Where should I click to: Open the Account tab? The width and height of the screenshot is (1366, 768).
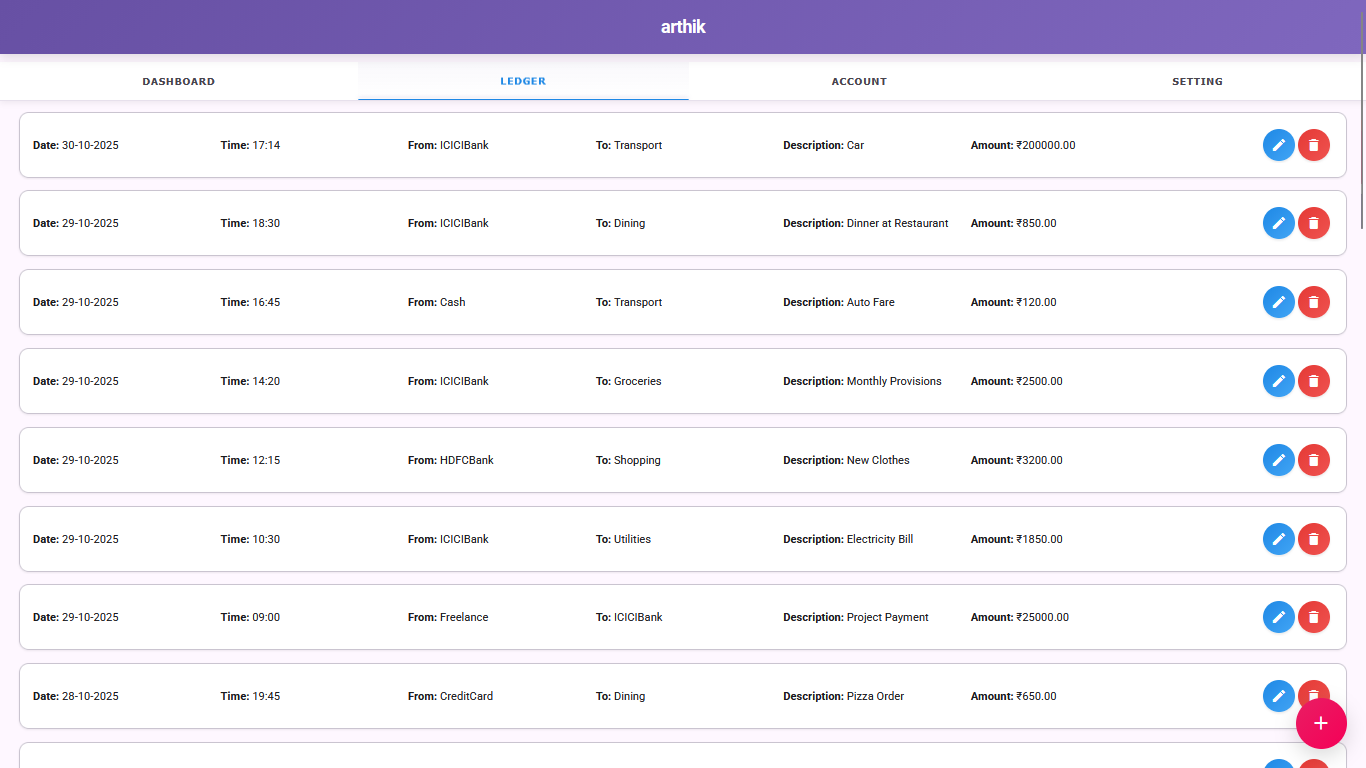click(859, 82)
